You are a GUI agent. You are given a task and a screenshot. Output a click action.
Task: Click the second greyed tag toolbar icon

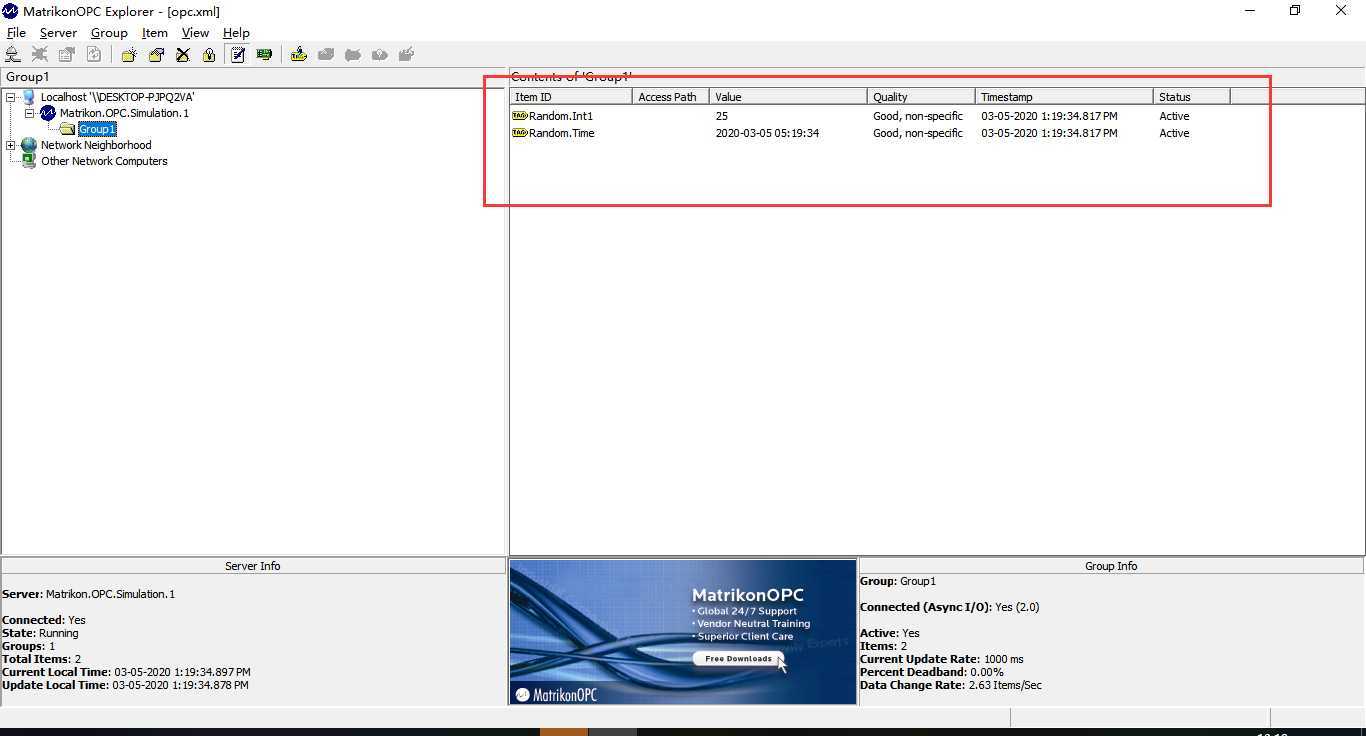pos(353,55)
